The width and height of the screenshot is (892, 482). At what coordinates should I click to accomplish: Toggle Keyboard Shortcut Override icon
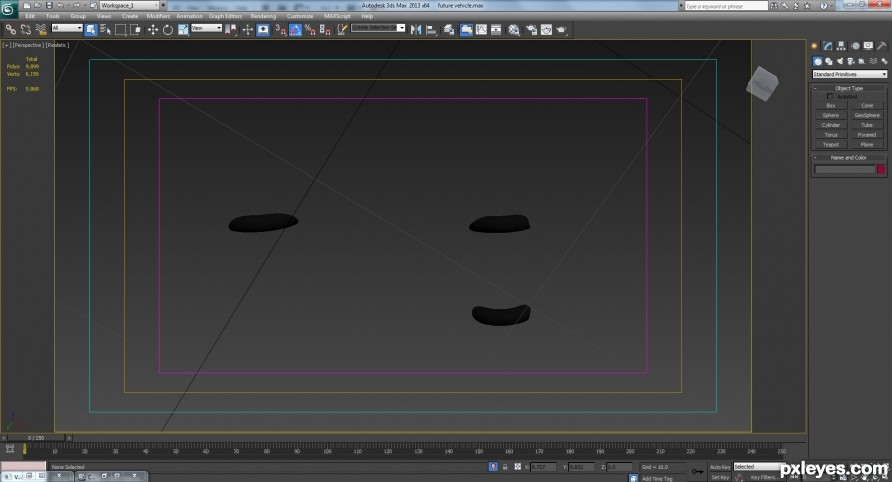pyautogui.click(x=263, y=30)
